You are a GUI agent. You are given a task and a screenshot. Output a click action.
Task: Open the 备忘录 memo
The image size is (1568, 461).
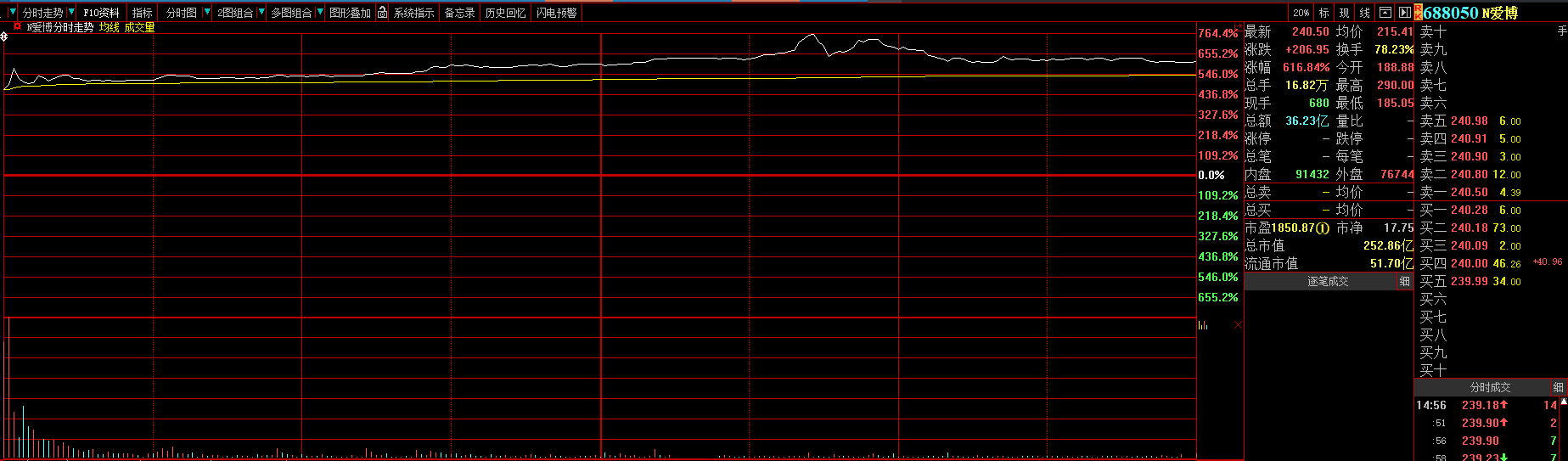pos(459,13)
